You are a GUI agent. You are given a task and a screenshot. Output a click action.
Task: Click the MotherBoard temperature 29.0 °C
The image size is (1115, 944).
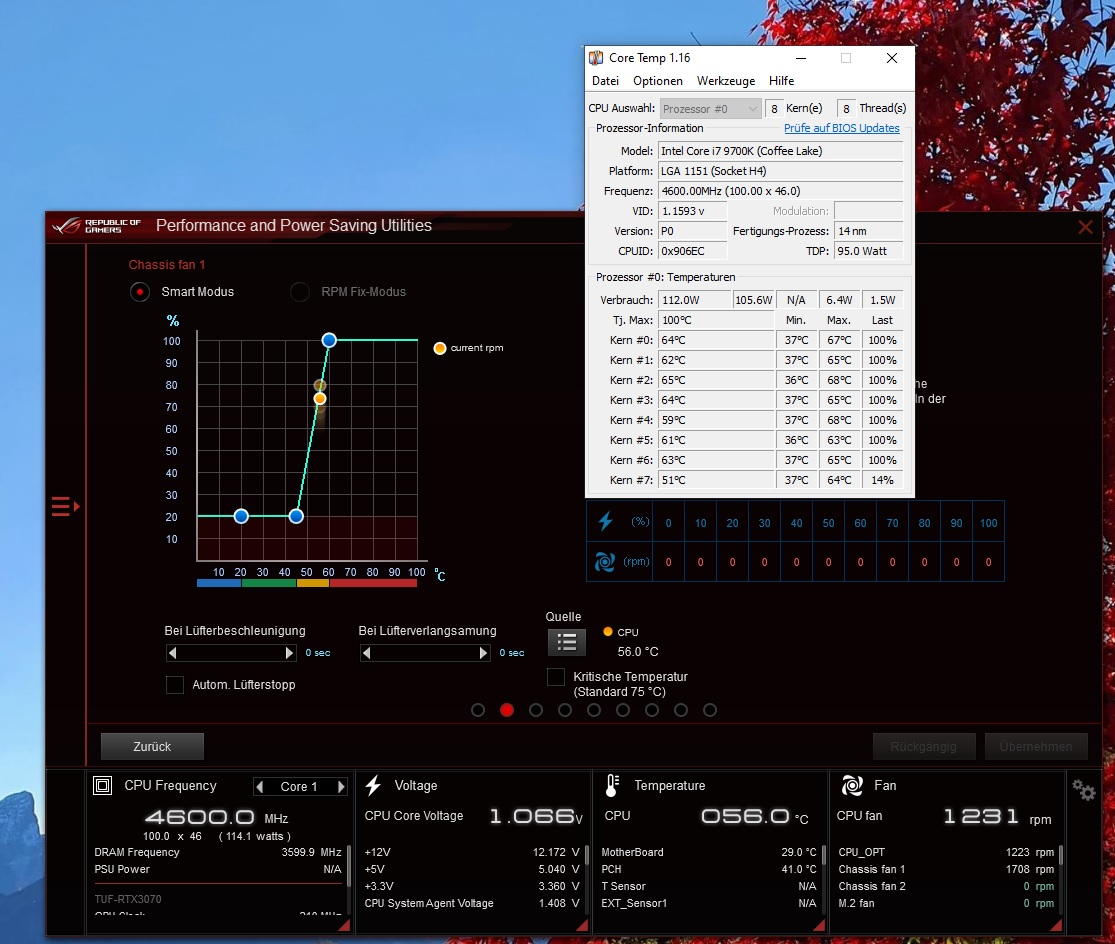tap(799, 852)
